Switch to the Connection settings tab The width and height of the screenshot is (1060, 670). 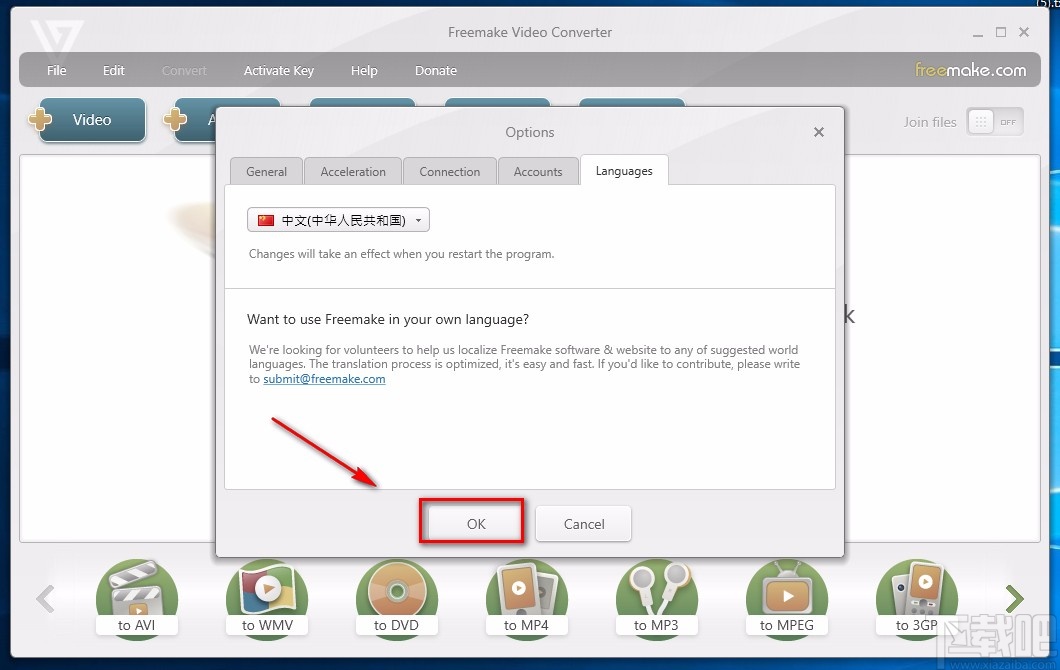449,171
